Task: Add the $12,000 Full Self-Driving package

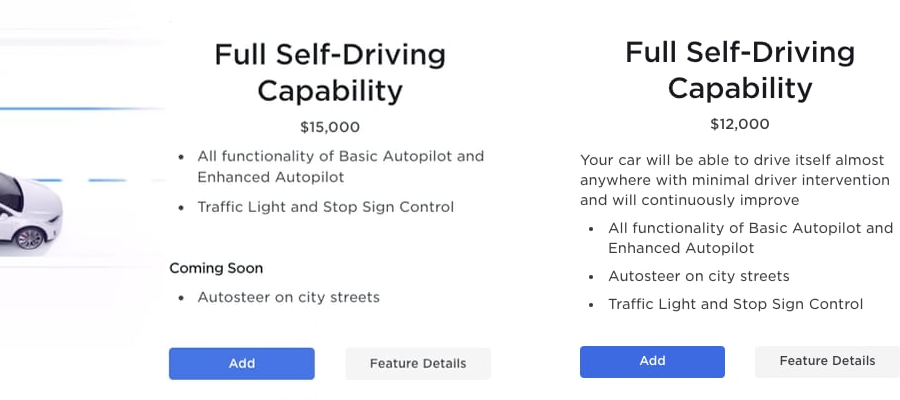Action: [x=652, y=362]
